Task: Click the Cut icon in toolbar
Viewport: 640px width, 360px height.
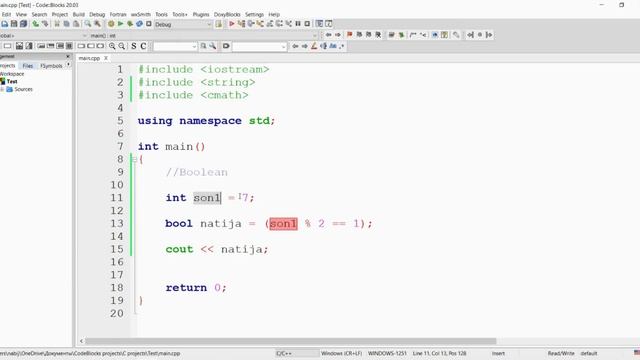Action: point(57,24)
